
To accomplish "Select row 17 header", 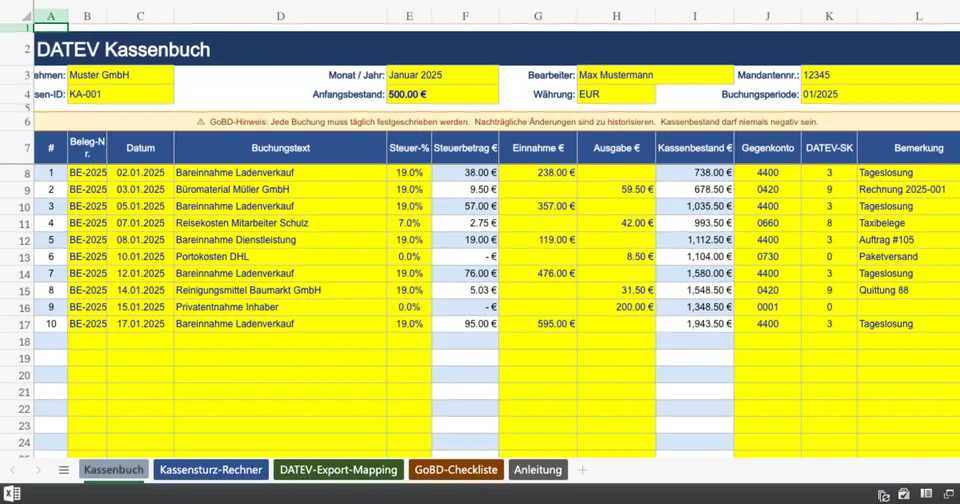I will click(x=17, y=325).
